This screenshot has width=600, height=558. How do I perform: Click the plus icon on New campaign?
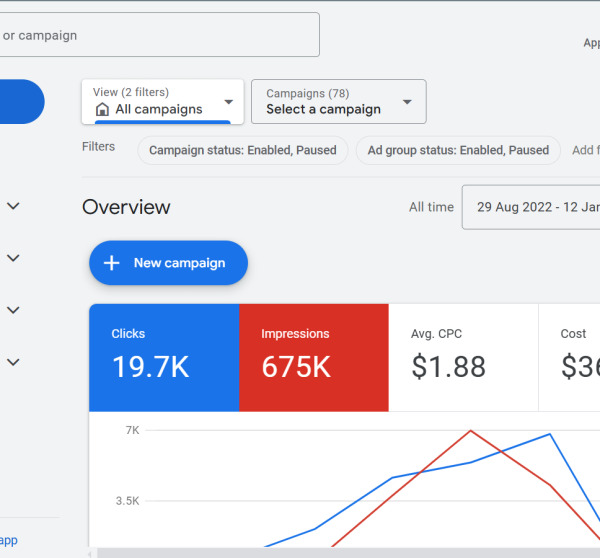point(112,263)
